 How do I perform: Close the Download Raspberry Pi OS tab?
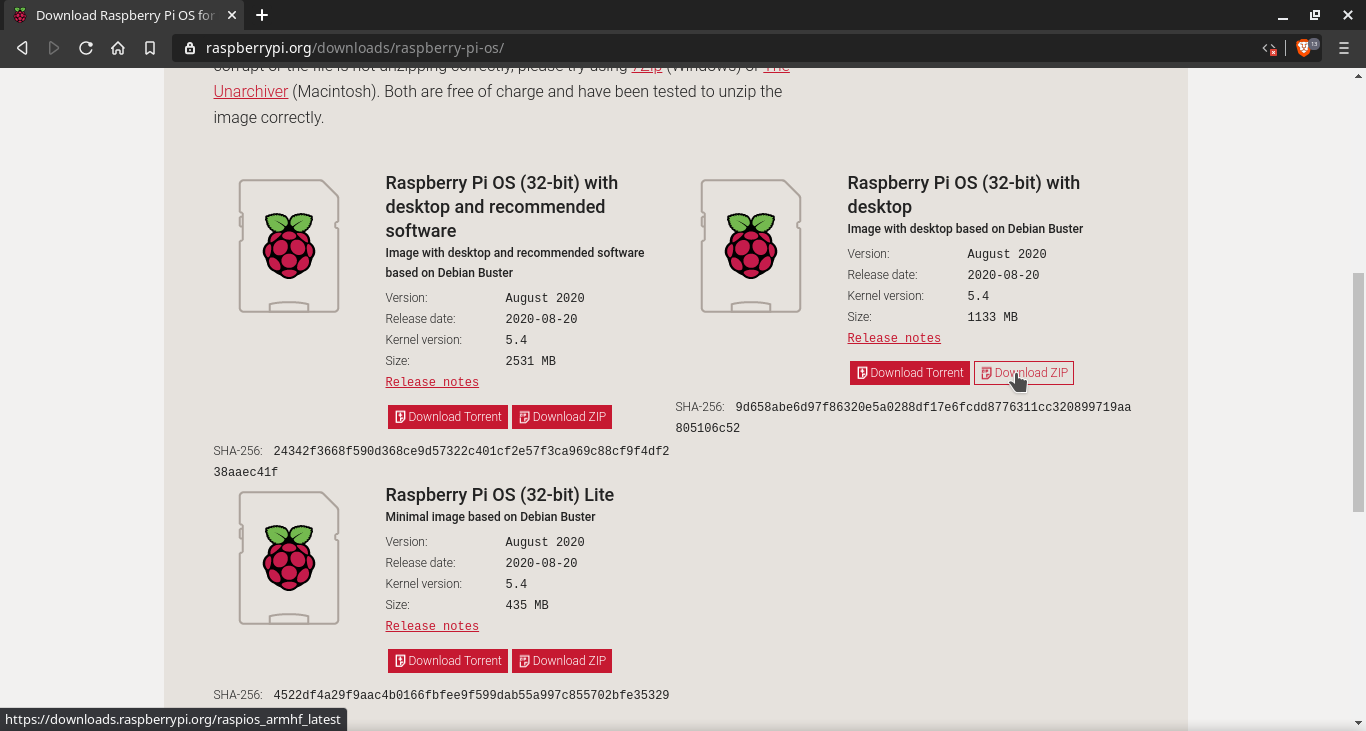[232, 15]
